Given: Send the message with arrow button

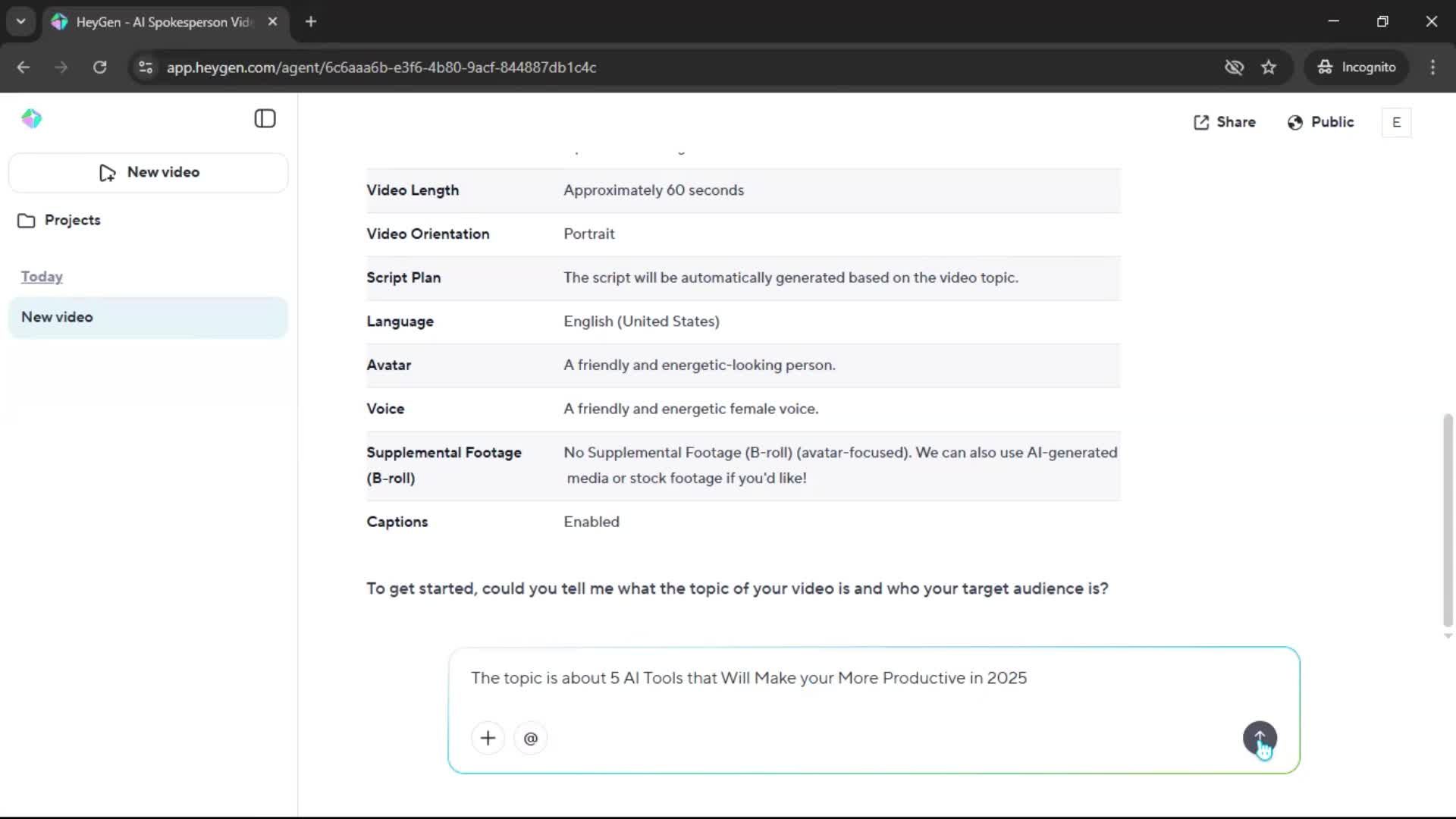Looking at the screenshot, I should (x=1260, y=737).
